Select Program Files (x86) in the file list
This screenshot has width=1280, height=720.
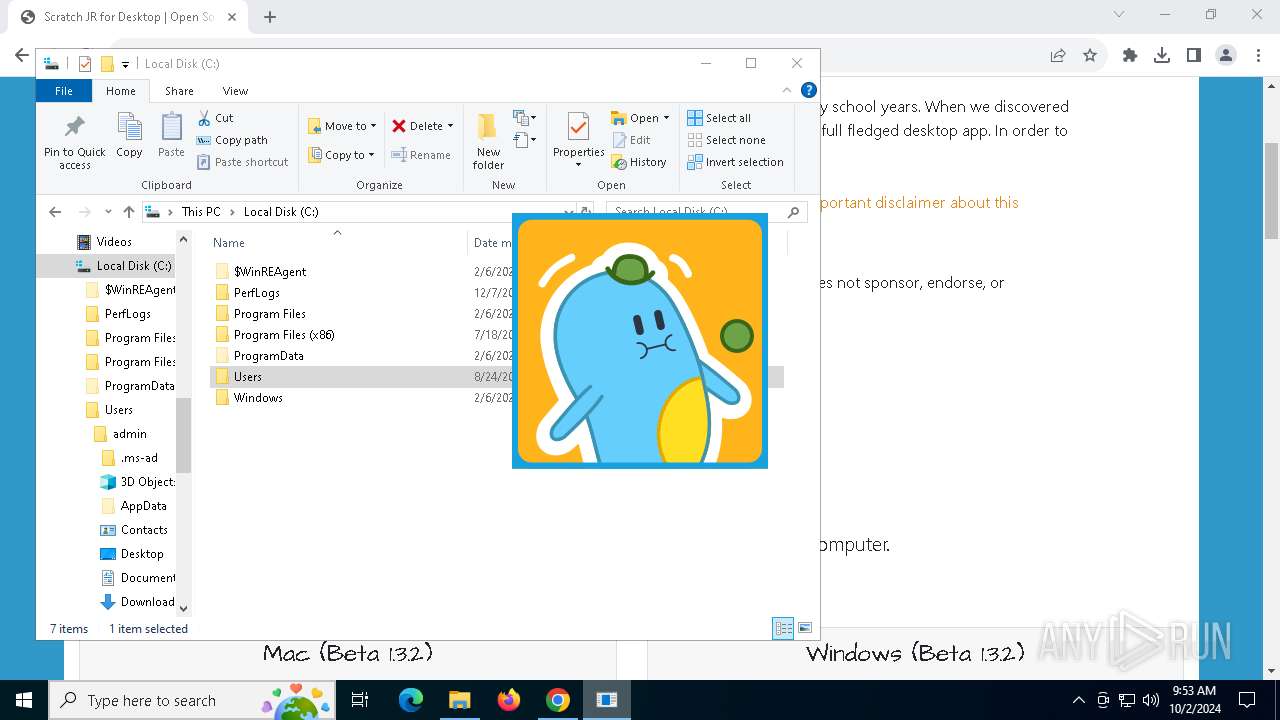point(284,335)
